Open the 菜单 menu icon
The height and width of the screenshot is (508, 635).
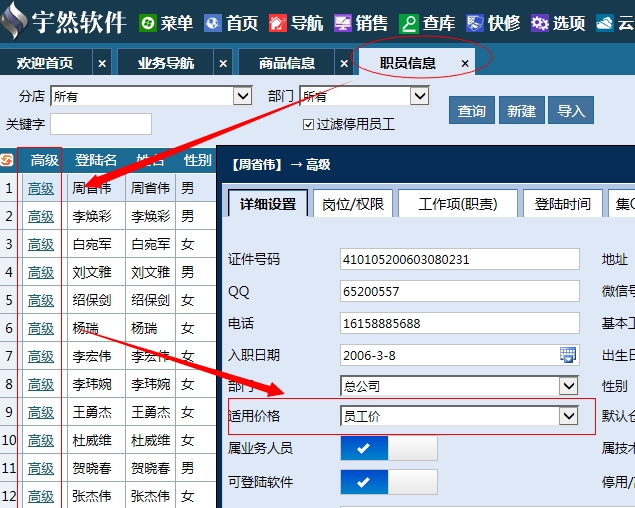click(148, 23)
